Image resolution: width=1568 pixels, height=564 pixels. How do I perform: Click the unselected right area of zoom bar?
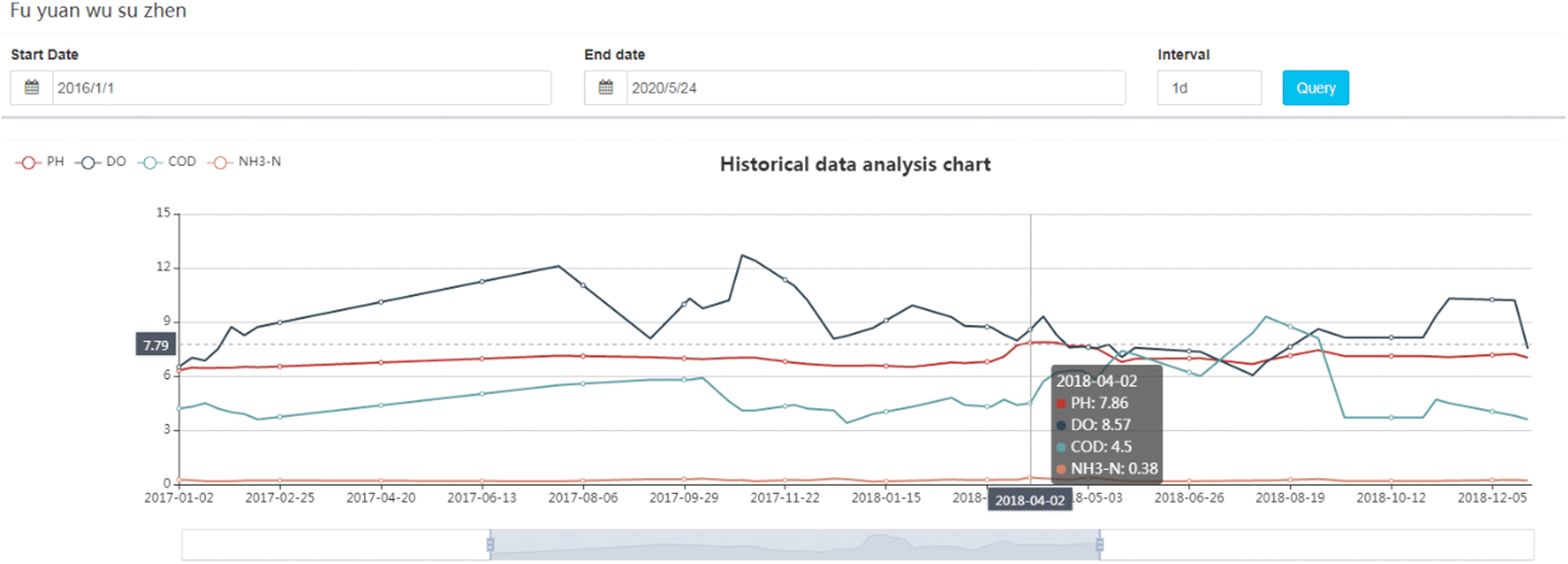(1317, 545)
